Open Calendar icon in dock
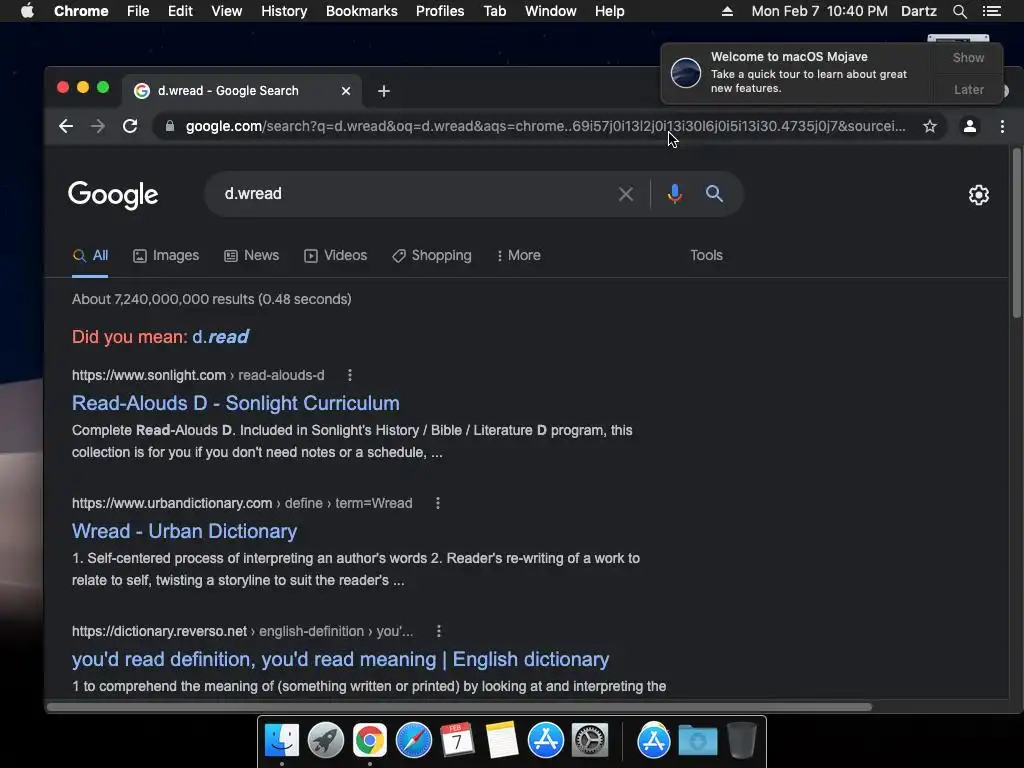Screen dimensions: 1024x768 (457, 741)
